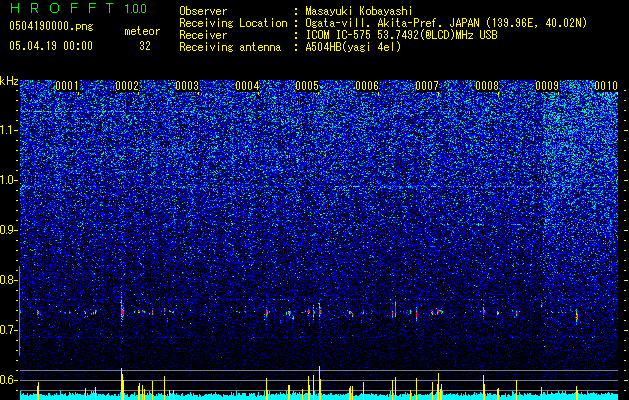
Task: Click time marker 0007
Action: tap(427, 86)
